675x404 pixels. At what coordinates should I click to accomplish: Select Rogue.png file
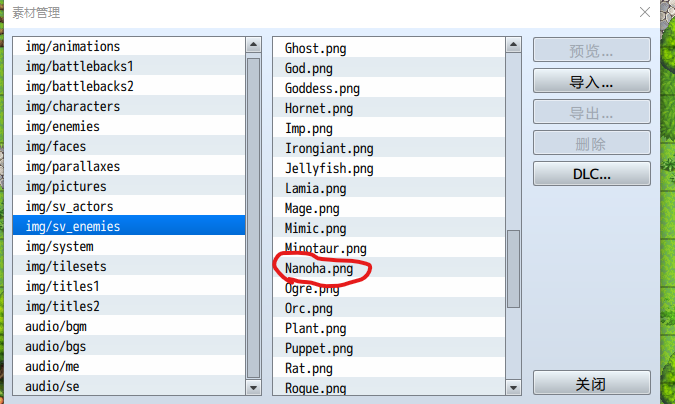(x=389, y=387)
